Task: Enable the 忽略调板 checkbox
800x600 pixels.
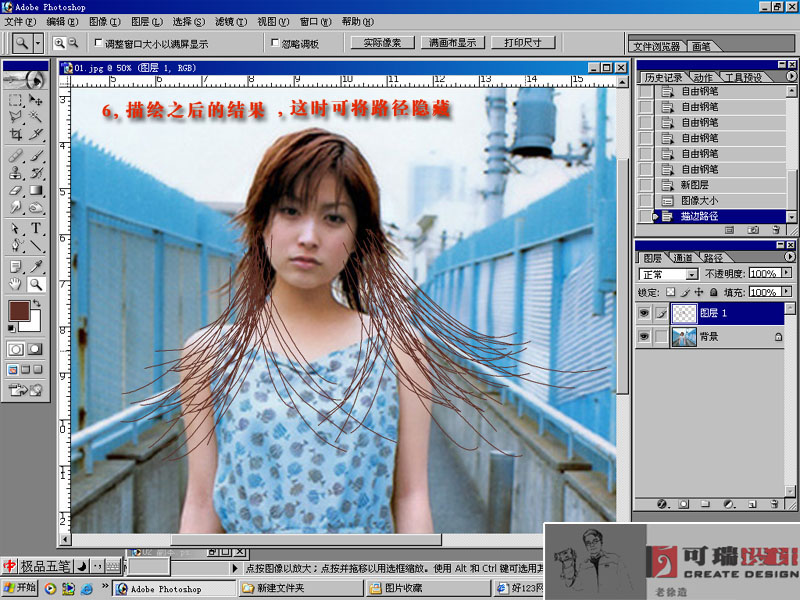Action: coord(276,43)
